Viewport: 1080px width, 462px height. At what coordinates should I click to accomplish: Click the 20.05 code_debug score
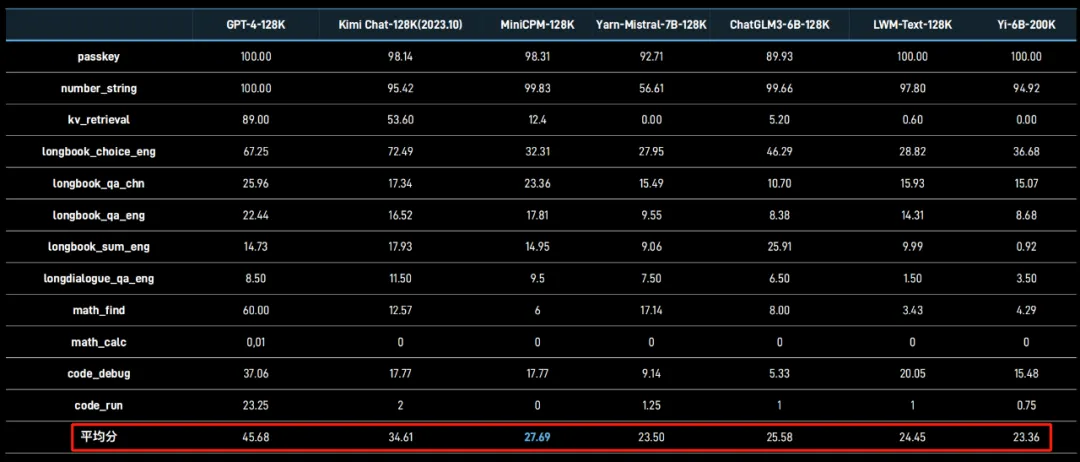click(x=913, y=374)
